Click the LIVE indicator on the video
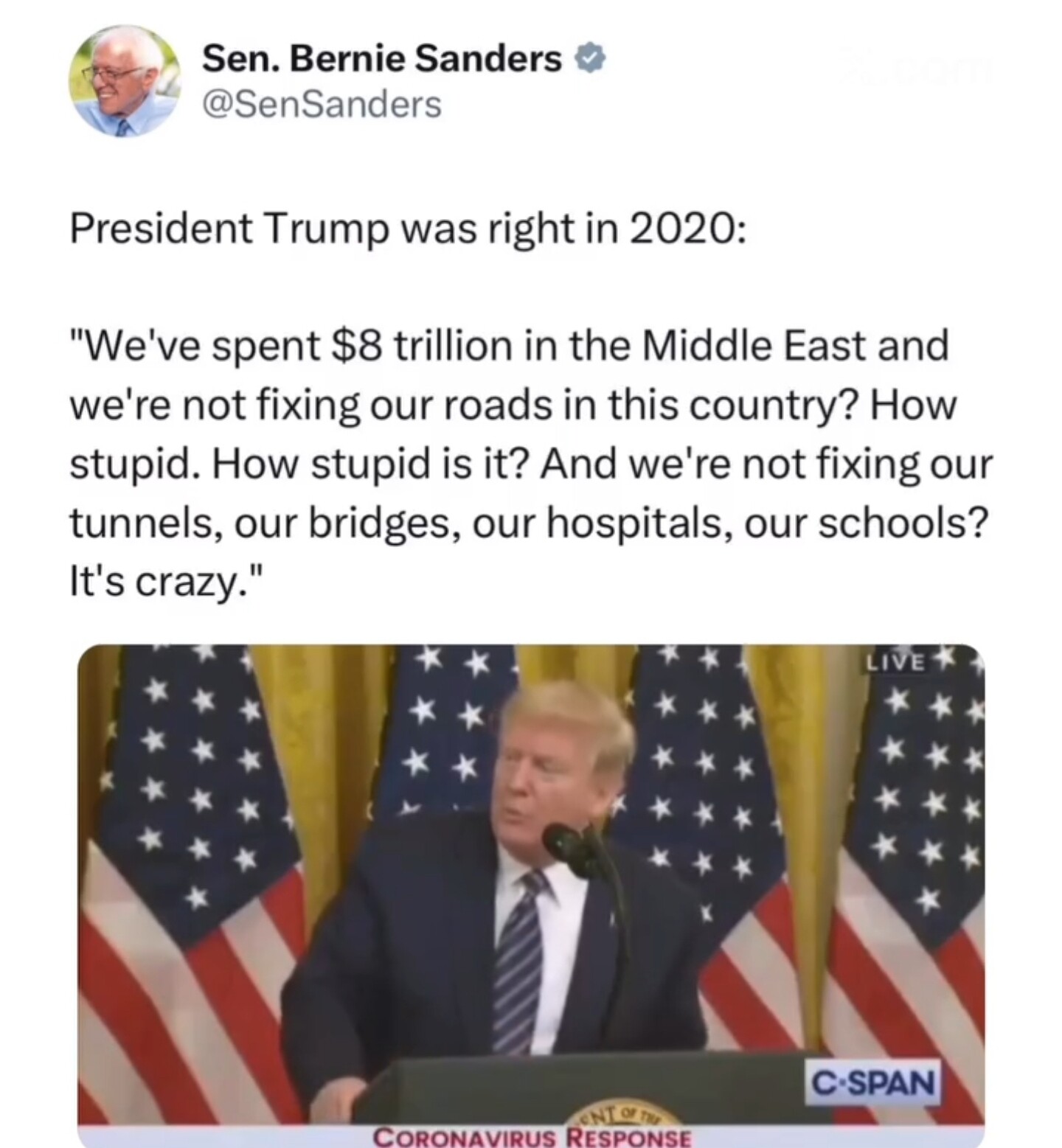This screenshot has width=1062, height=1148. pos(895,662)
